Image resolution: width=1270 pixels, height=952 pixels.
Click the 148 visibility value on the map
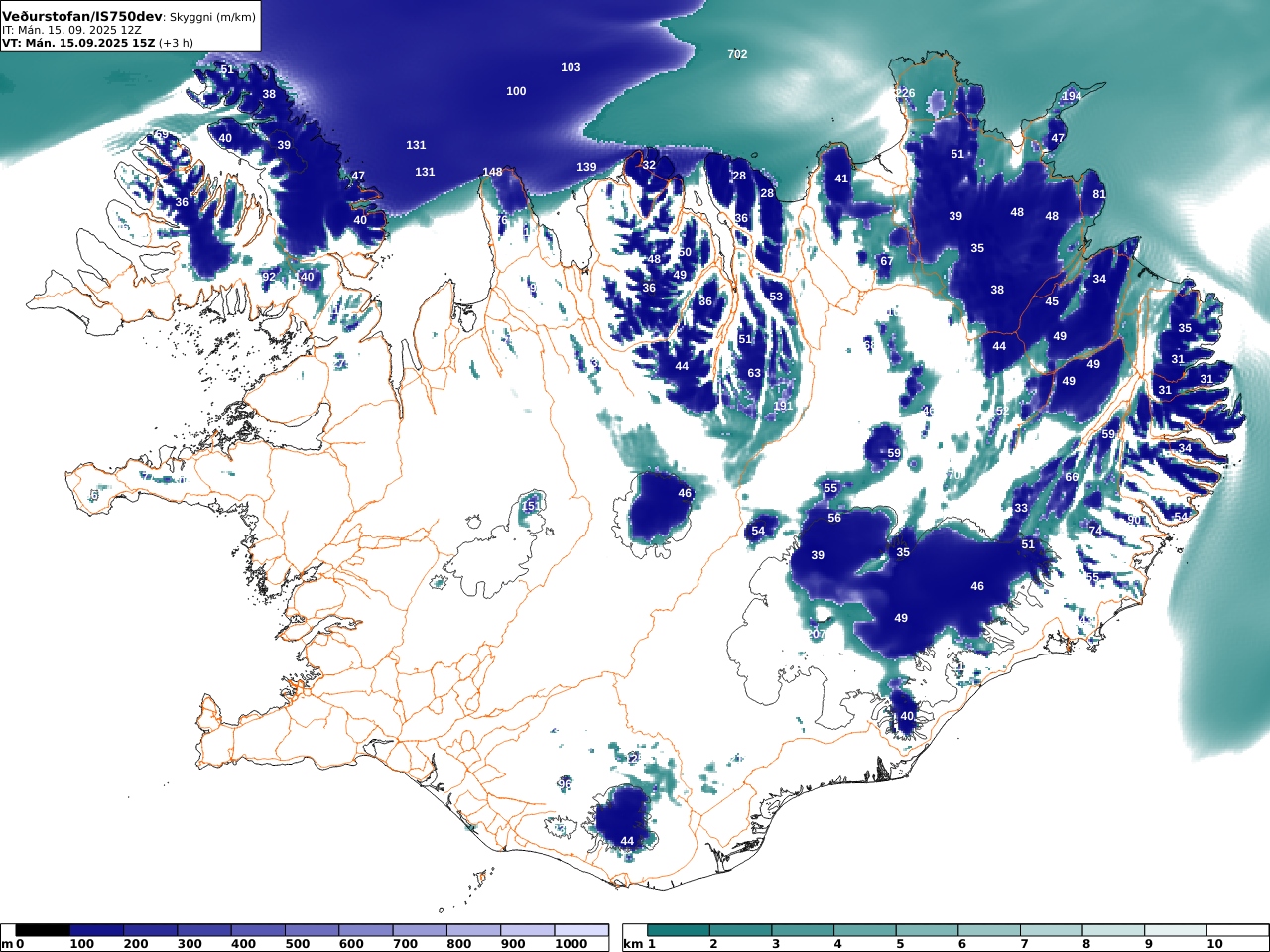[492, 172]
